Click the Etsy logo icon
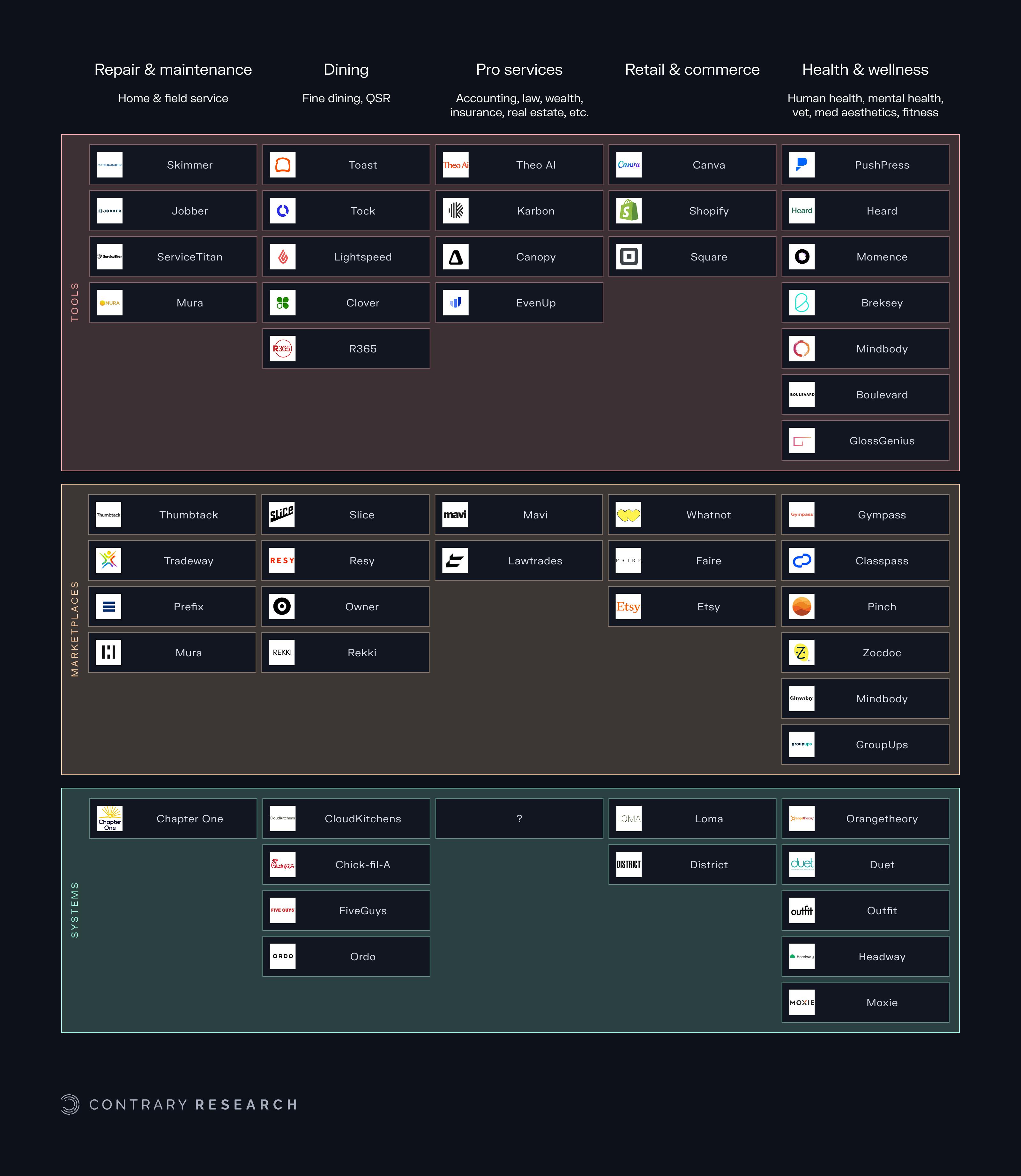This screenshot has width=1021, height=1176. [x=629, y=607]
